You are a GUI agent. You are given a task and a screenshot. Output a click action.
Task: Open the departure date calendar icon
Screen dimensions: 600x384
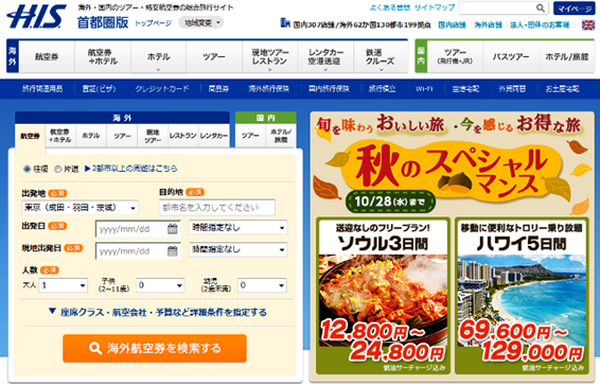tap(173, 229)
